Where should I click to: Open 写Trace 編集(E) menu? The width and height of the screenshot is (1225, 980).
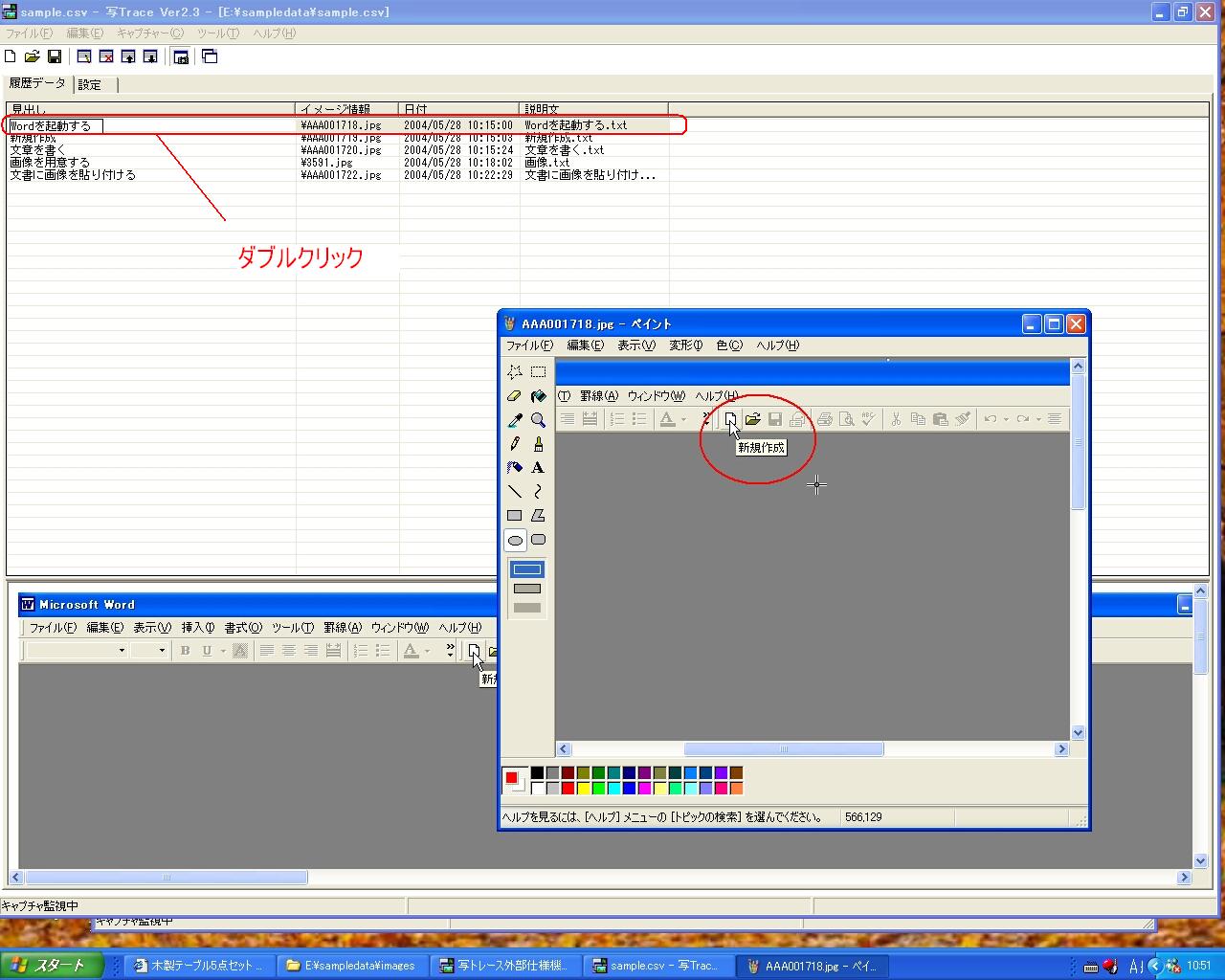[x=84, y=33]
